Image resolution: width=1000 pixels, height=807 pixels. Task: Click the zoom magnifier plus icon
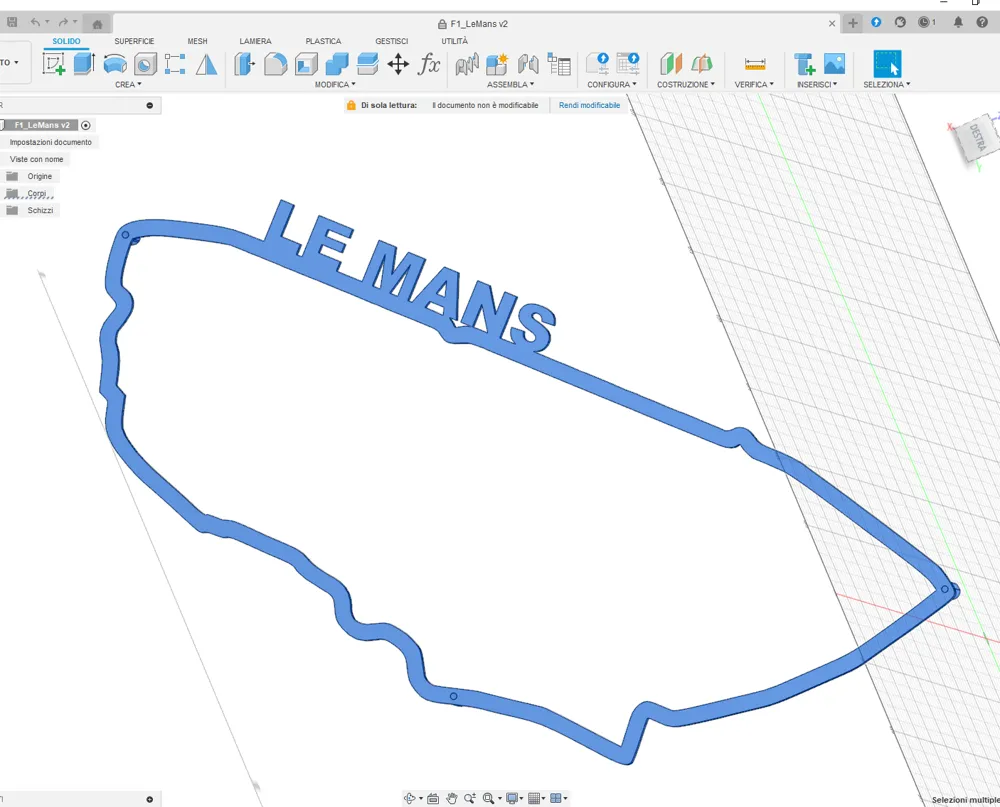pos(470,798)
